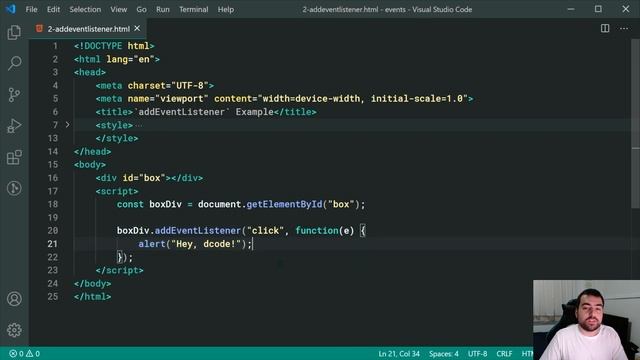Click the viewport meta tag on line 5
This screenshot has height=360, width=640.
(x=284, y=99)
